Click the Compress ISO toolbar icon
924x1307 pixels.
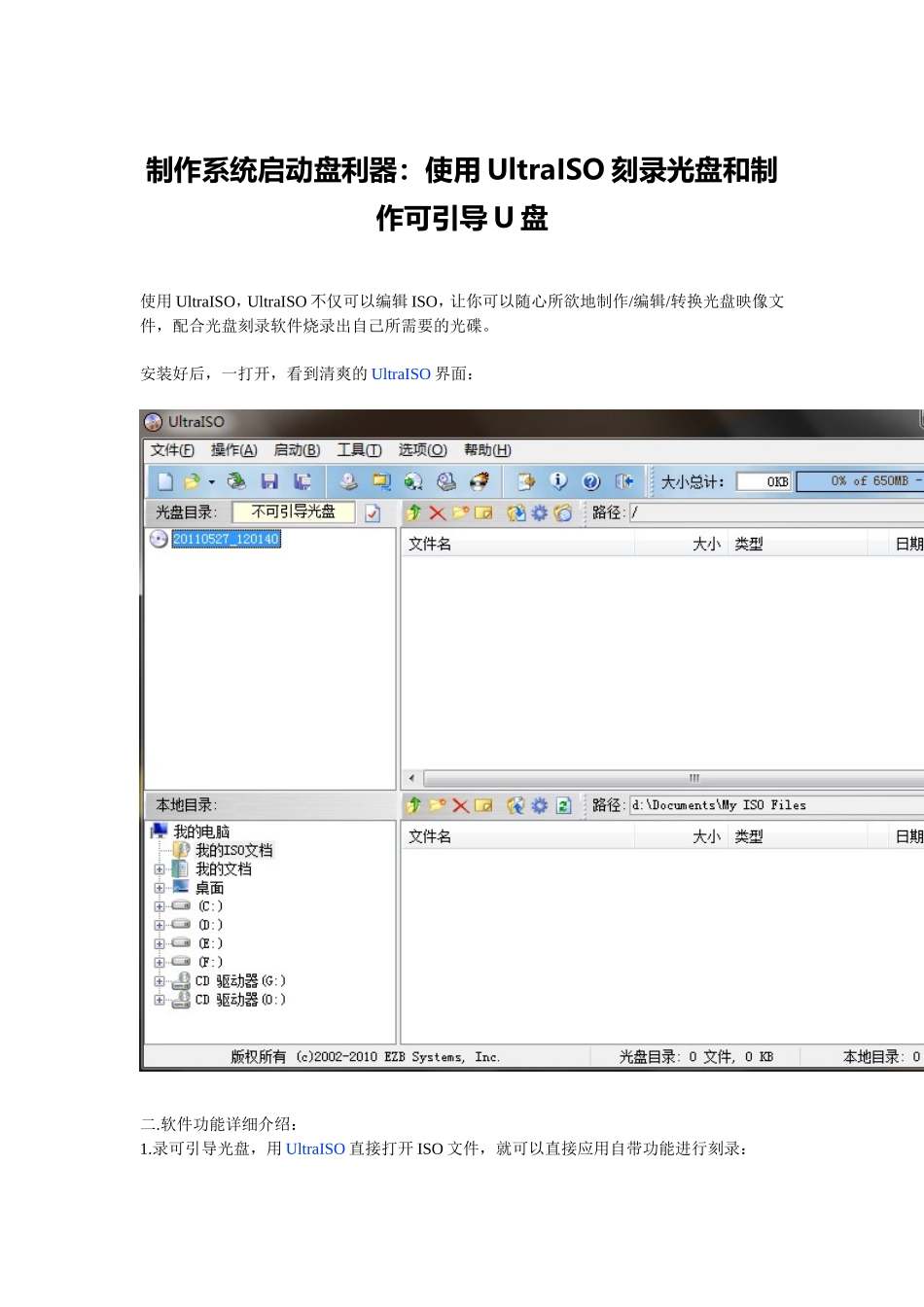coord(381,481)
